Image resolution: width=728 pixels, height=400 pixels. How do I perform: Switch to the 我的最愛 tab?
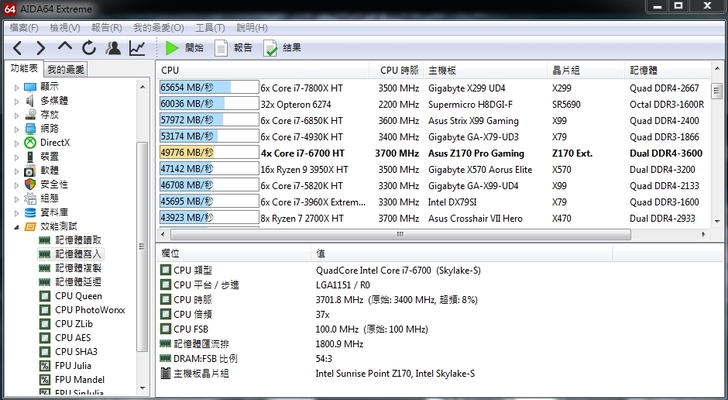(66, 69)
